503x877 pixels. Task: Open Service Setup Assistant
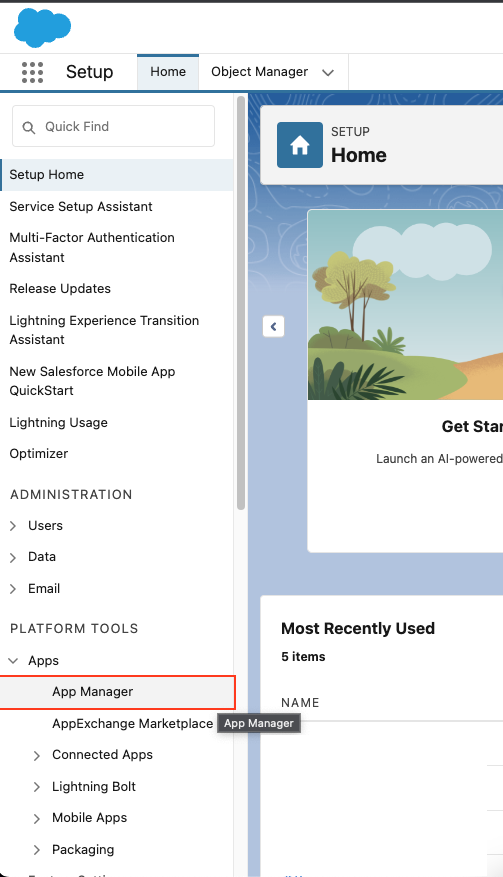pyautogui.click(x=81, y=206)
